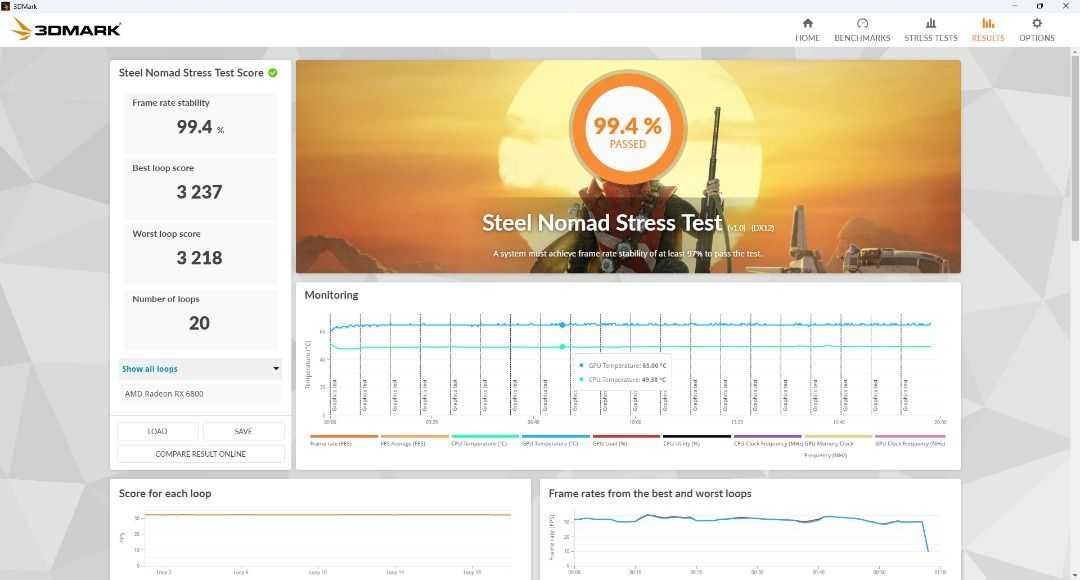Click COMPARE RESULT ONLINE
Image resolution: width=1080 pixels, height=580 pixels.
pos(200,454)
